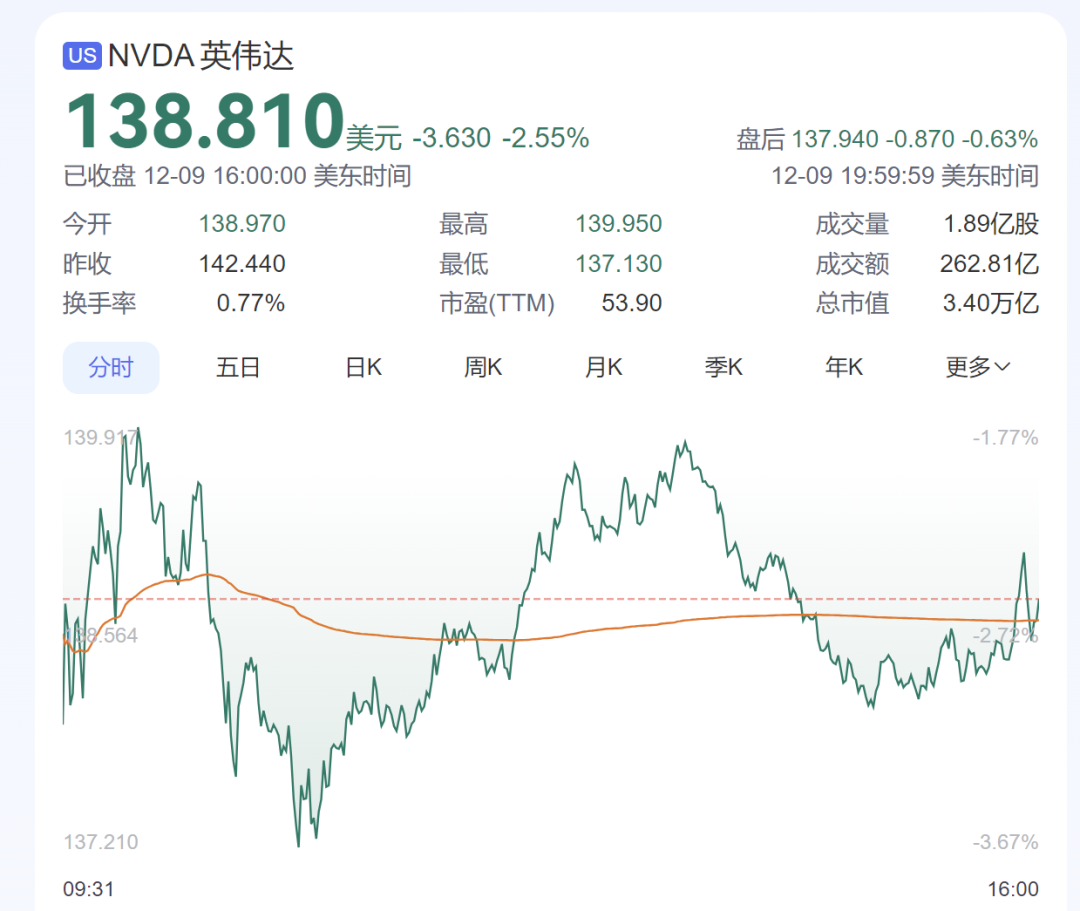Click the 最高 high value 139.950

pos(619,224)
